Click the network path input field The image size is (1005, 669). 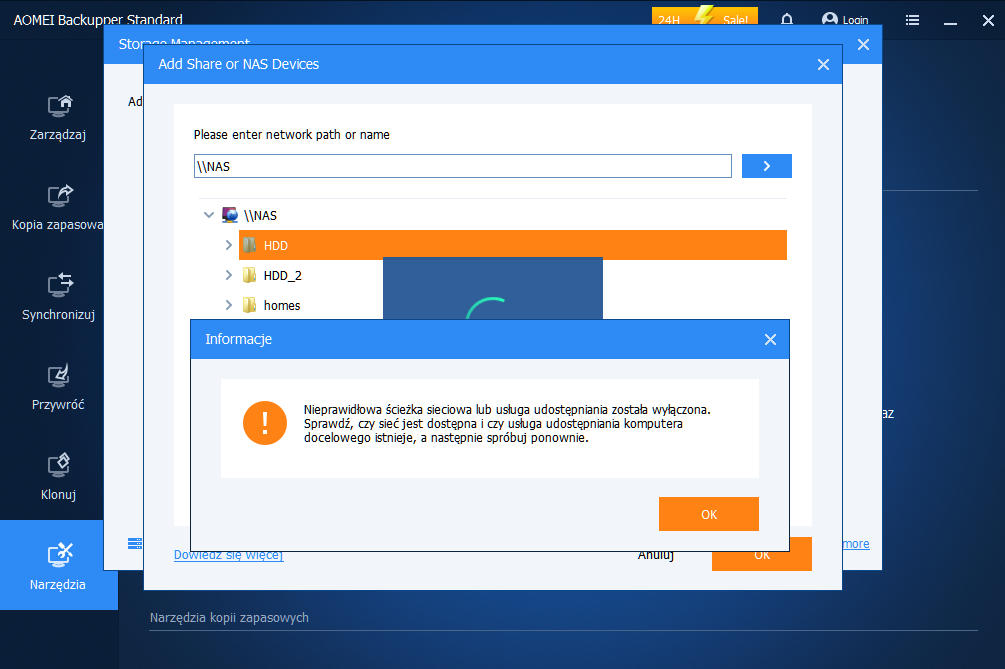point(463,166)
